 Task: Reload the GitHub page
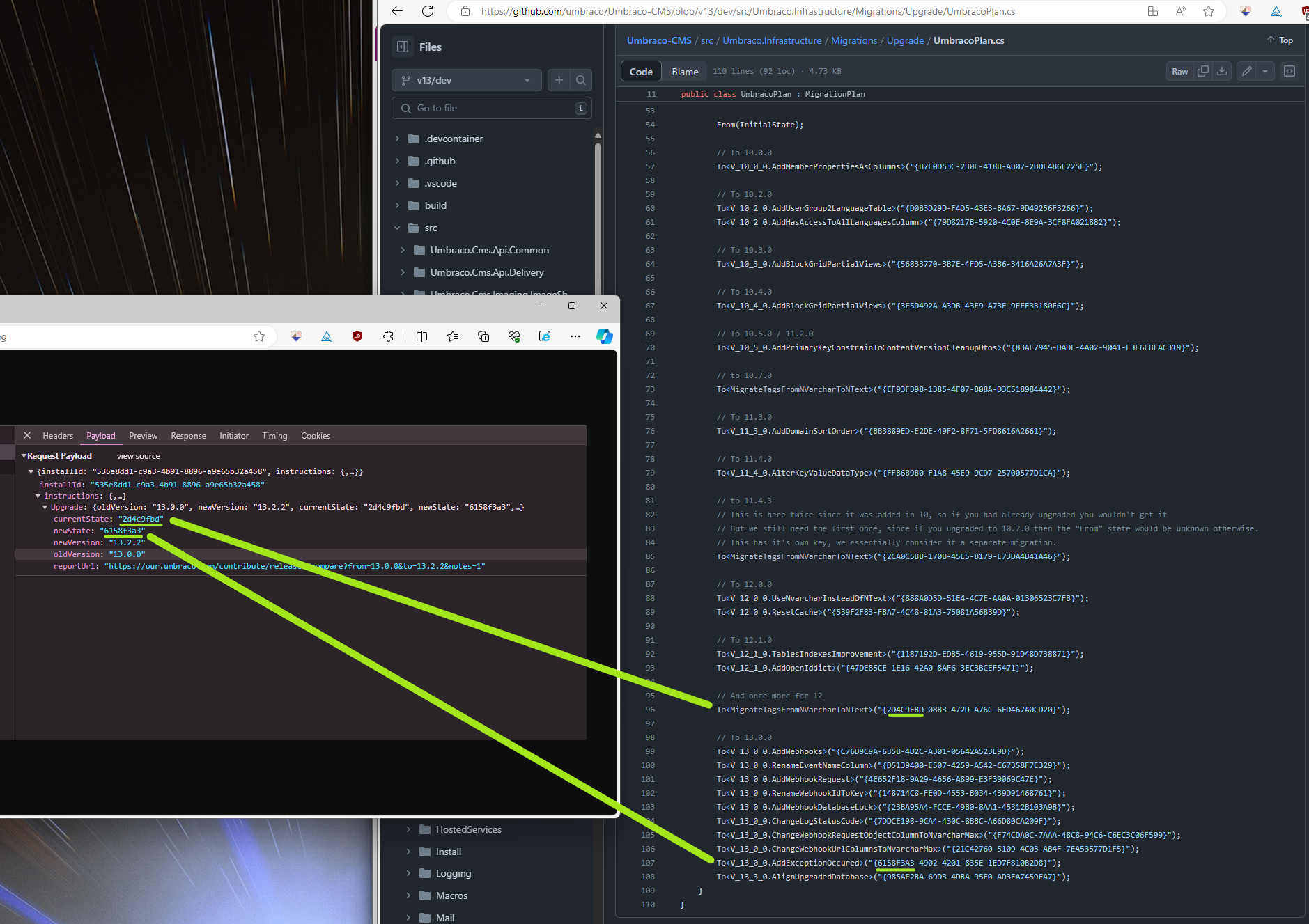pyautogui.click(x=428, y=11)
